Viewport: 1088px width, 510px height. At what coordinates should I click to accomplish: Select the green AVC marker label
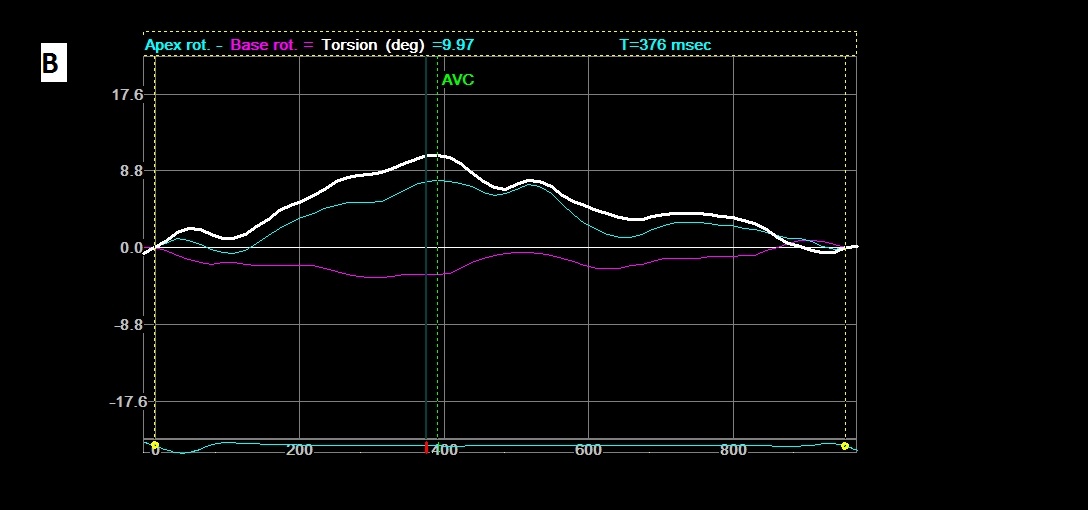[458, 80]
